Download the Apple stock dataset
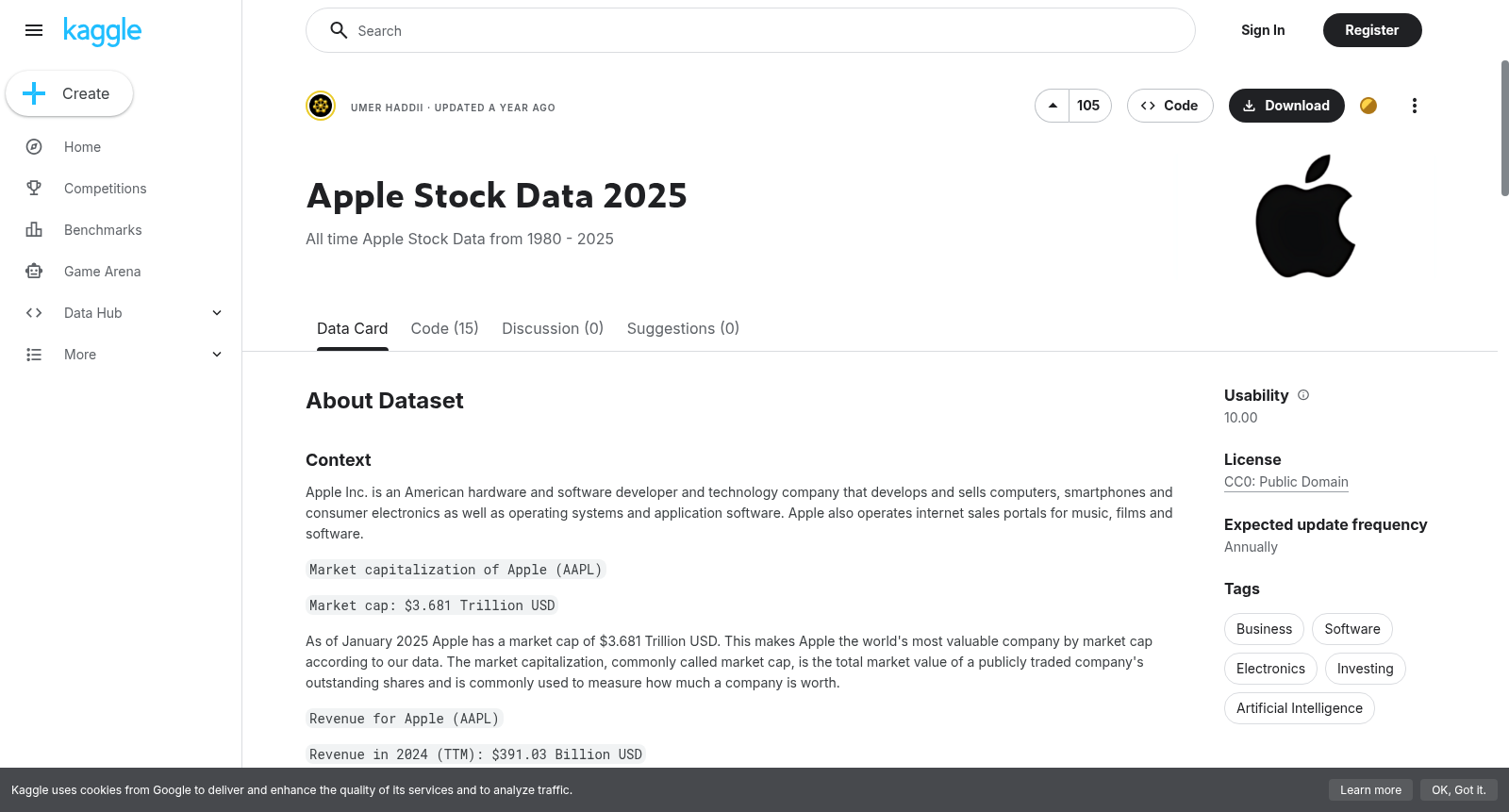 (x=1286, y=106)
